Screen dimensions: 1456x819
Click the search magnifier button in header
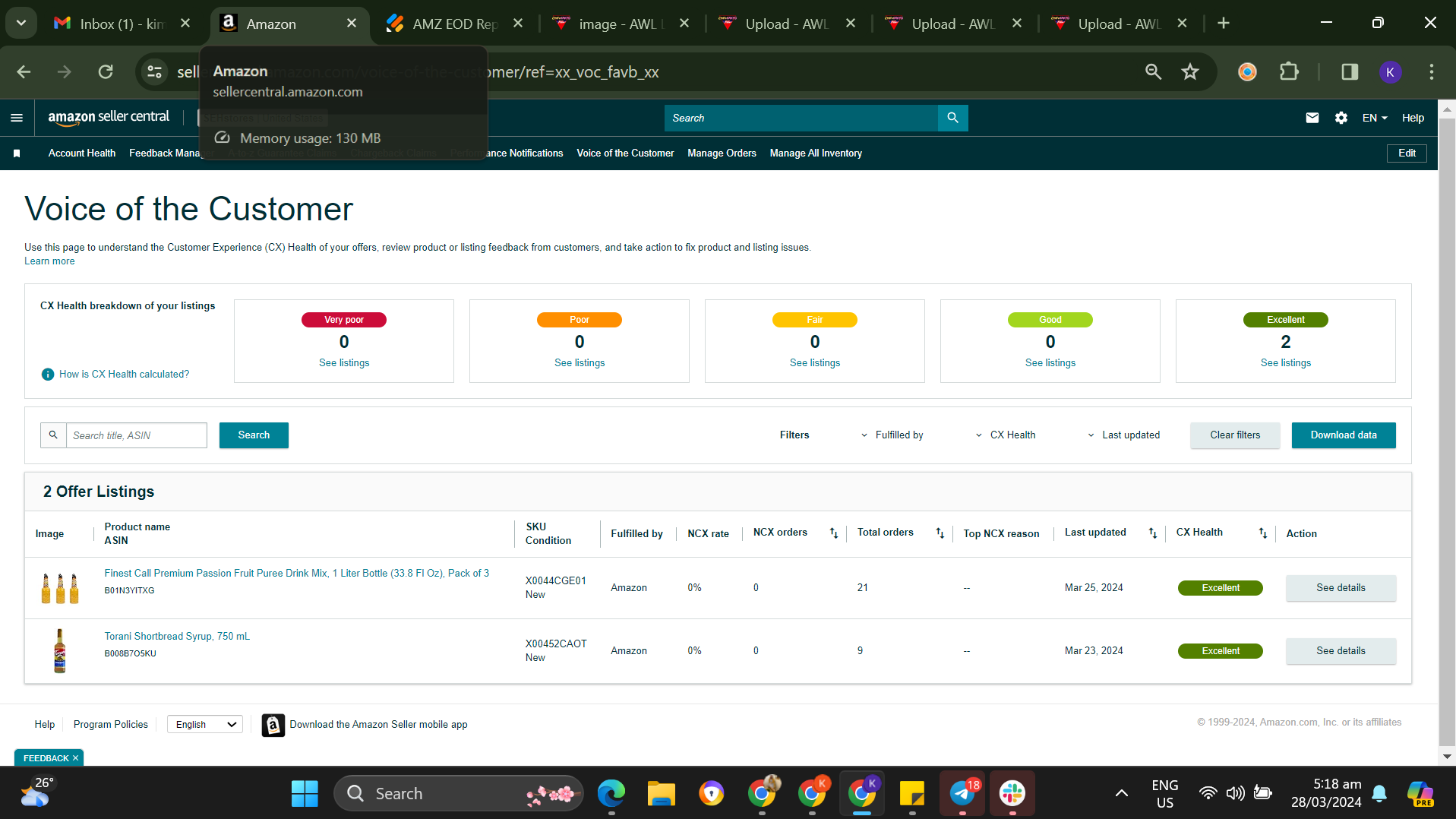tap(952, 118)
